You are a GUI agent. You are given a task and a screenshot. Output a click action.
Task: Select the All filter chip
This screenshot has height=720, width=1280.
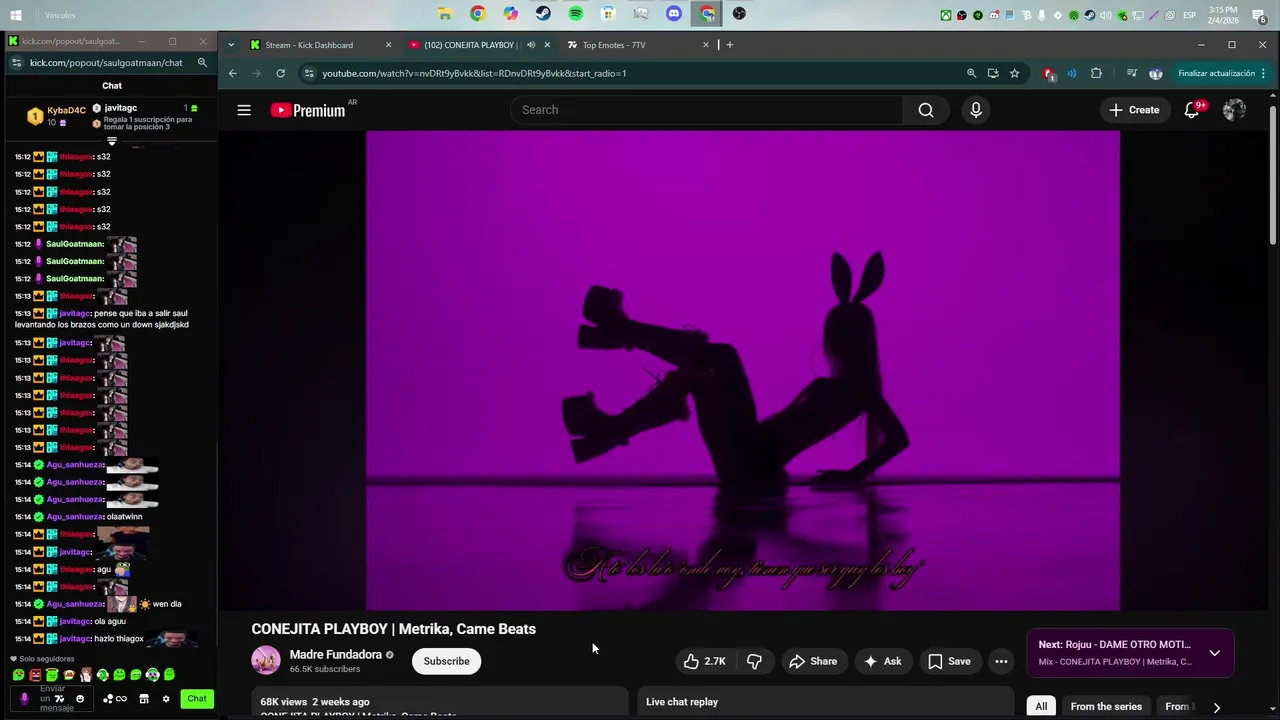(x=1041, y=707)
